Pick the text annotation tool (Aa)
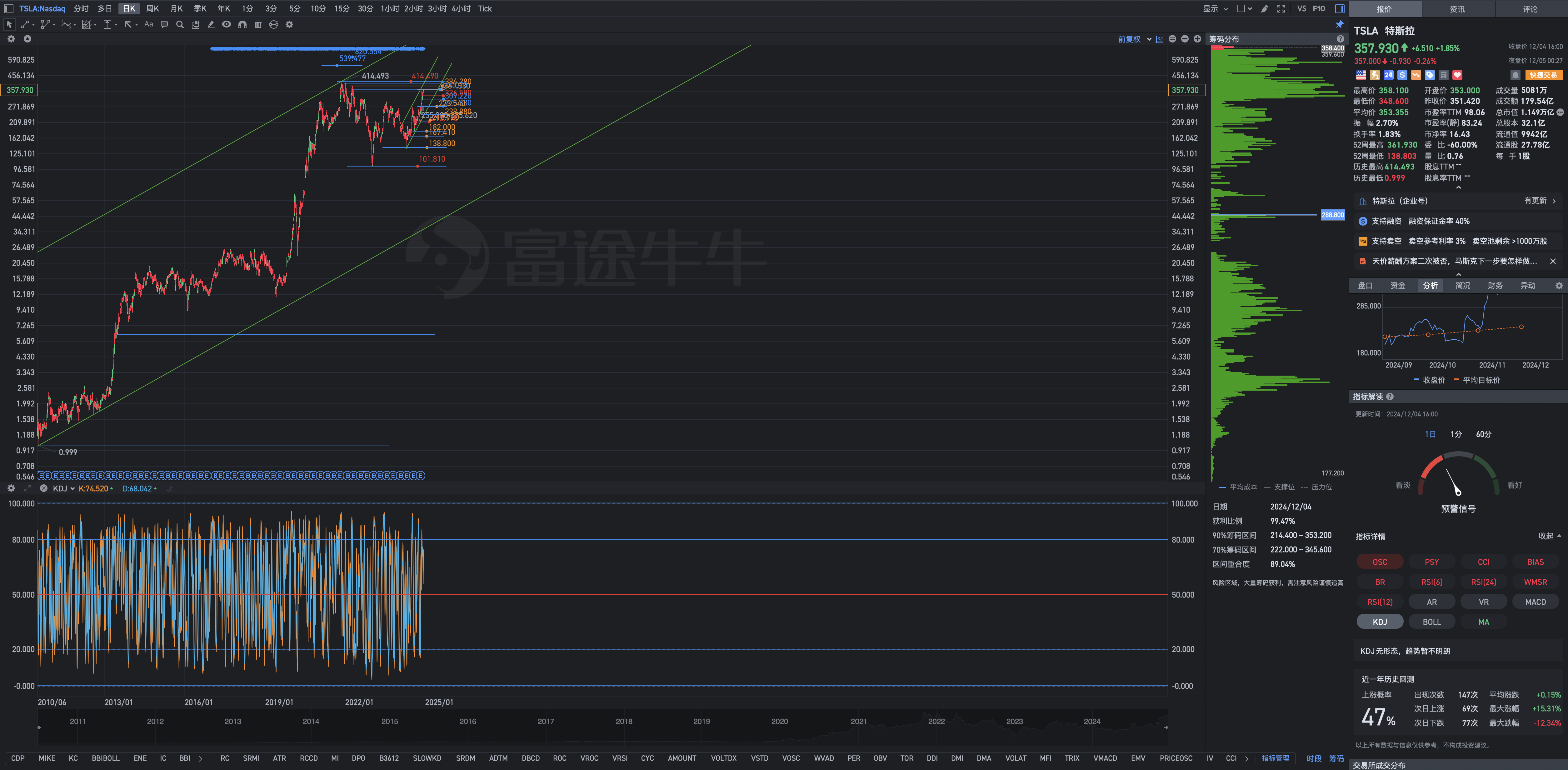The height and width of the screenshot is (770, 1568). click(148, 24)
